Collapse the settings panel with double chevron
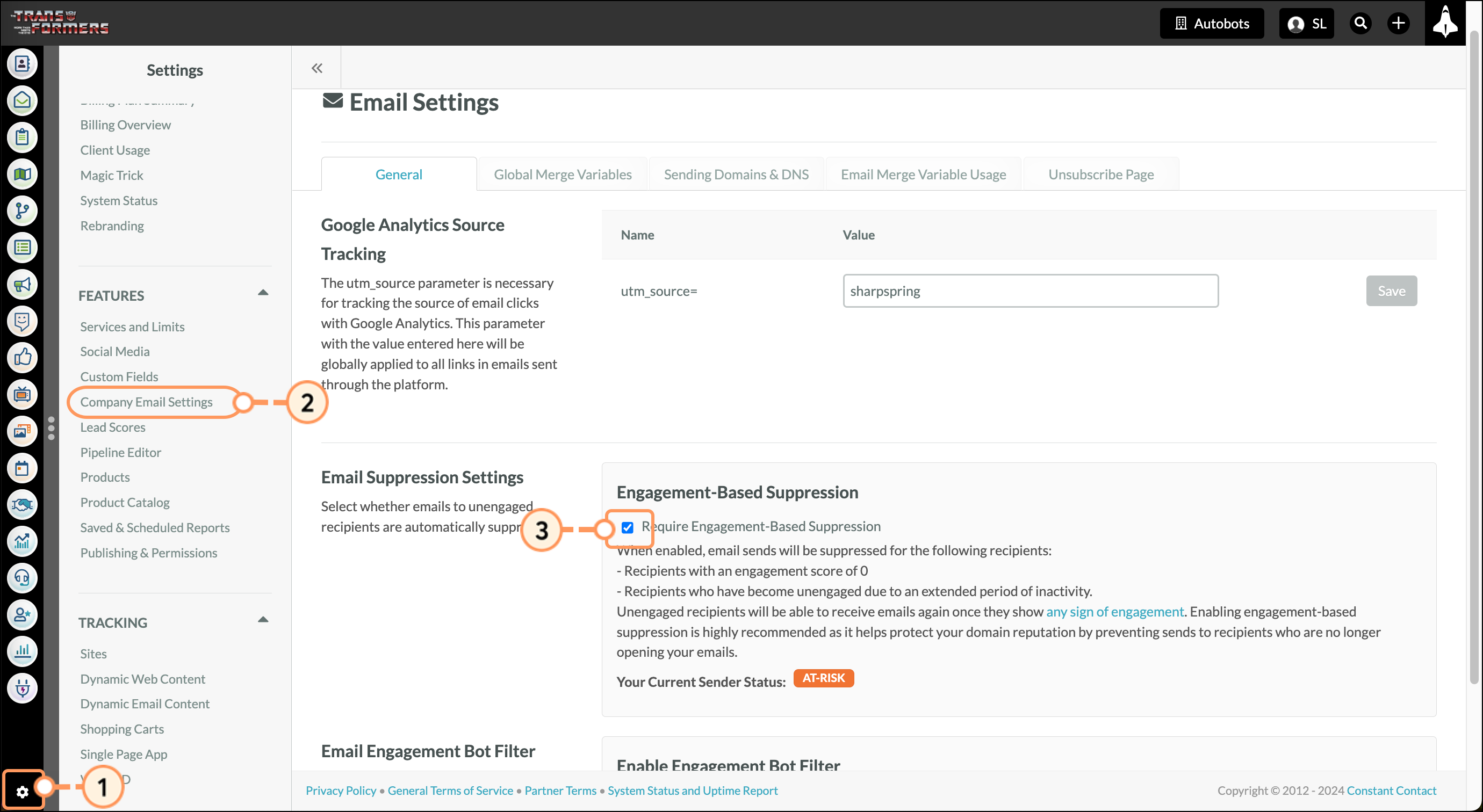The height and width of the screenshot is (812, 1483). pyautogui.click(x=316, y=68)
